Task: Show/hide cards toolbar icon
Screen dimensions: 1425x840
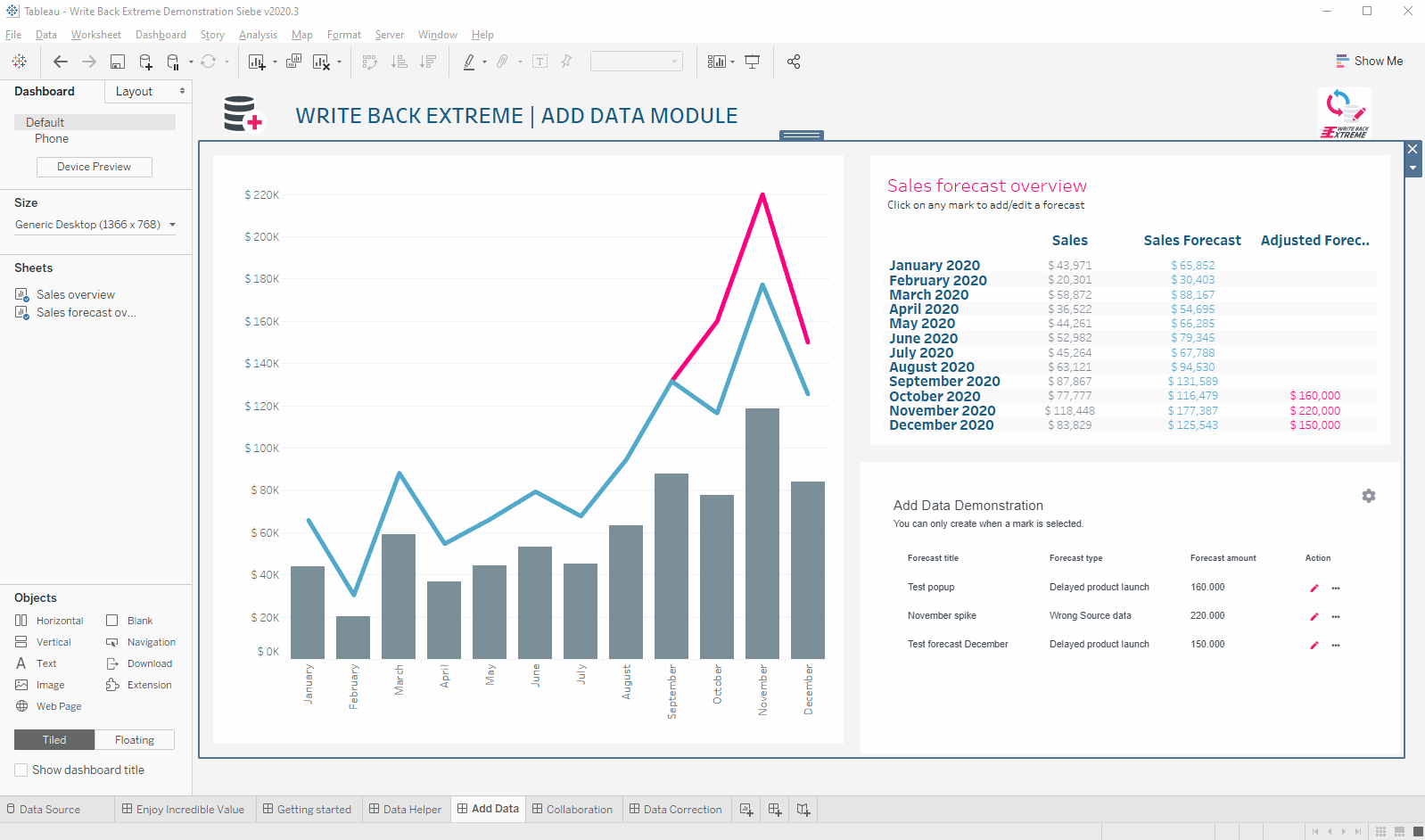Action: pyautogui.click(x=717, y=62)
